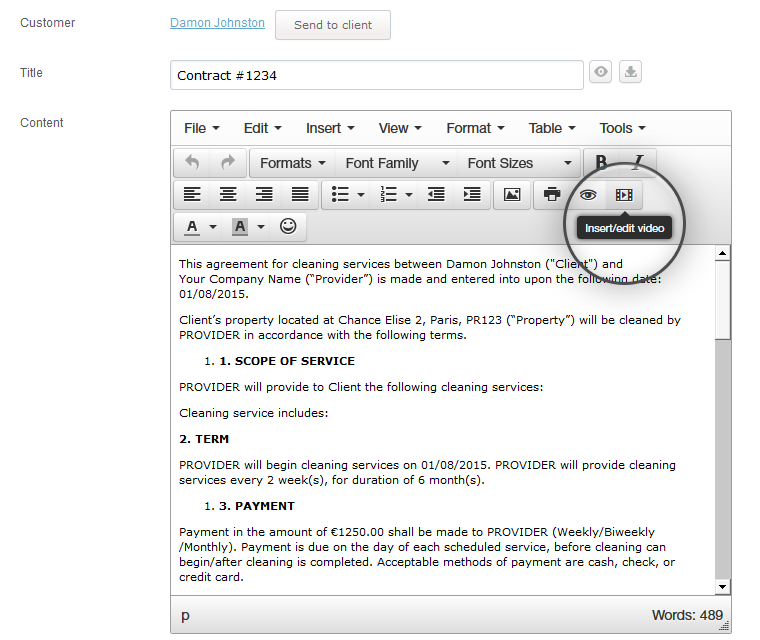Click the redo arrow icon
This screenshot has height=640, width=760.
pyautogui.click(x=228, y=163)
